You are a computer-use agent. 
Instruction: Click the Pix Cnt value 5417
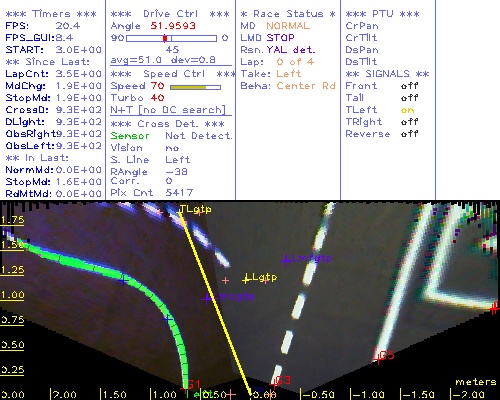[x=179, y=193]
